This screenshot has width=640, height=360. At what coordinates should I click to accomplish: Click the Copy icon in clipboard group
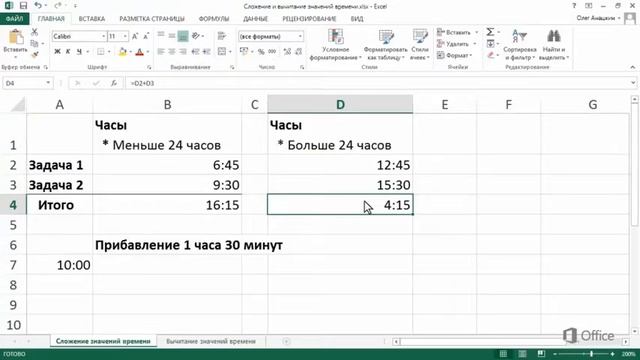pos(35,43)
